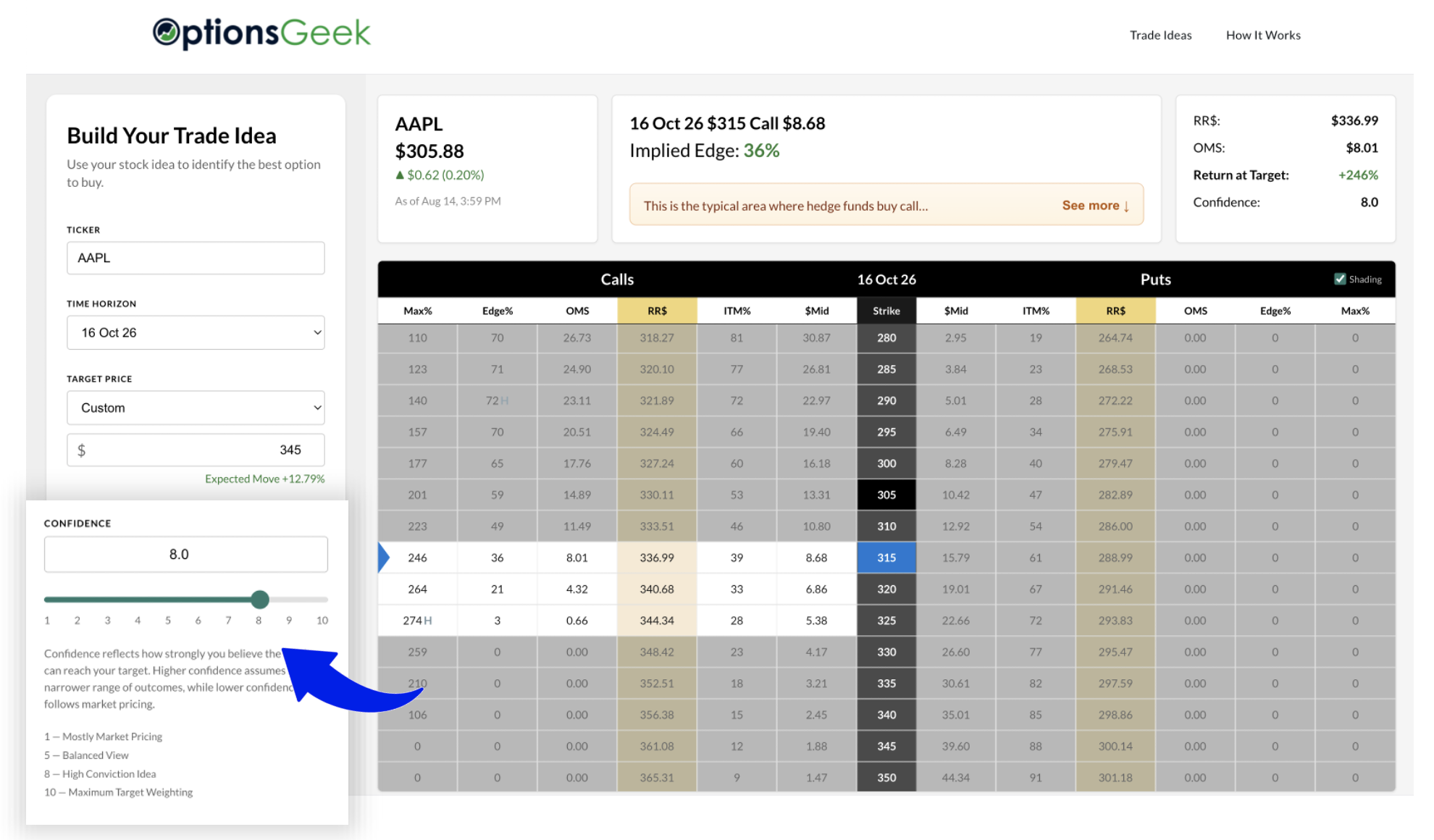Click the 274 H Max% cell
Screen dimensions: 1434x840
coord(418,621)
